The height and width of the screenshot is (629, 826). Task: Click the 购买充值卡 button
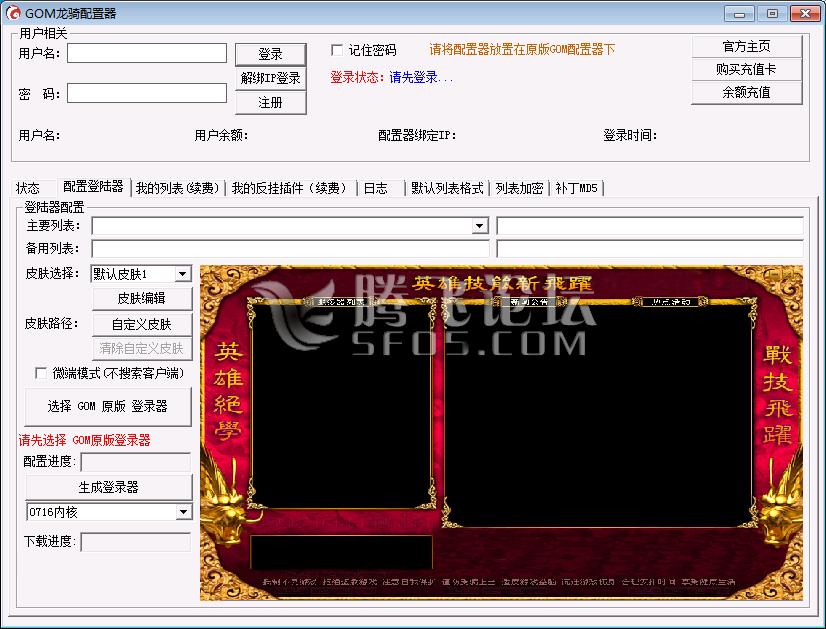point(746,69)
